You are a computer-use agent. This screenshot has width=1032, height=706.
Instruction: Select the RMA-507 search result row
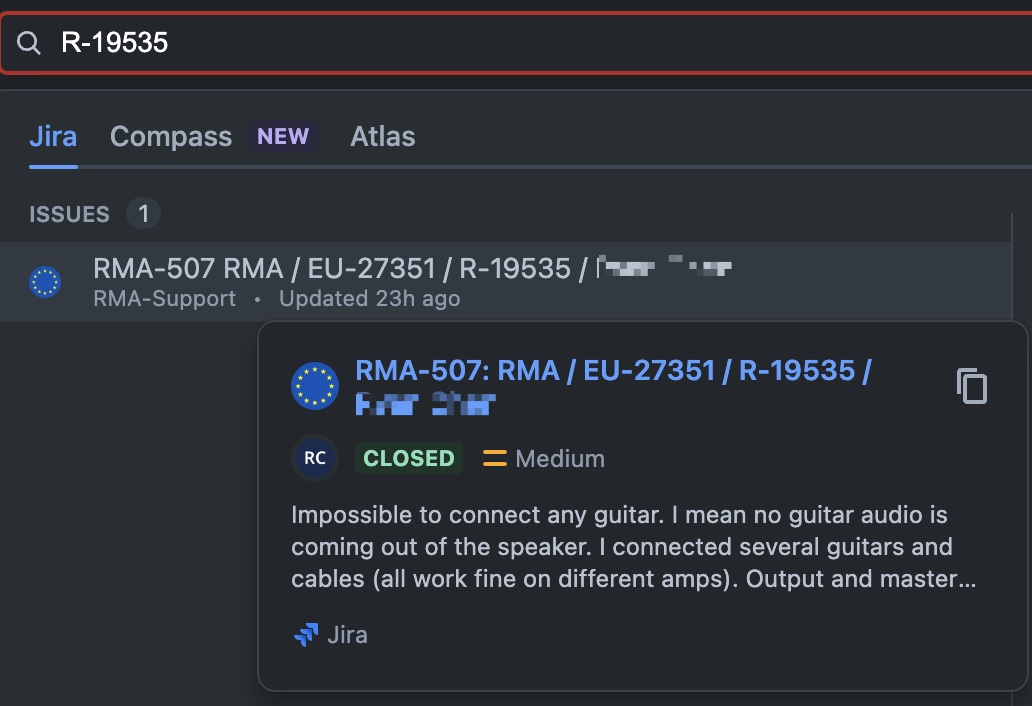[505, 282]
